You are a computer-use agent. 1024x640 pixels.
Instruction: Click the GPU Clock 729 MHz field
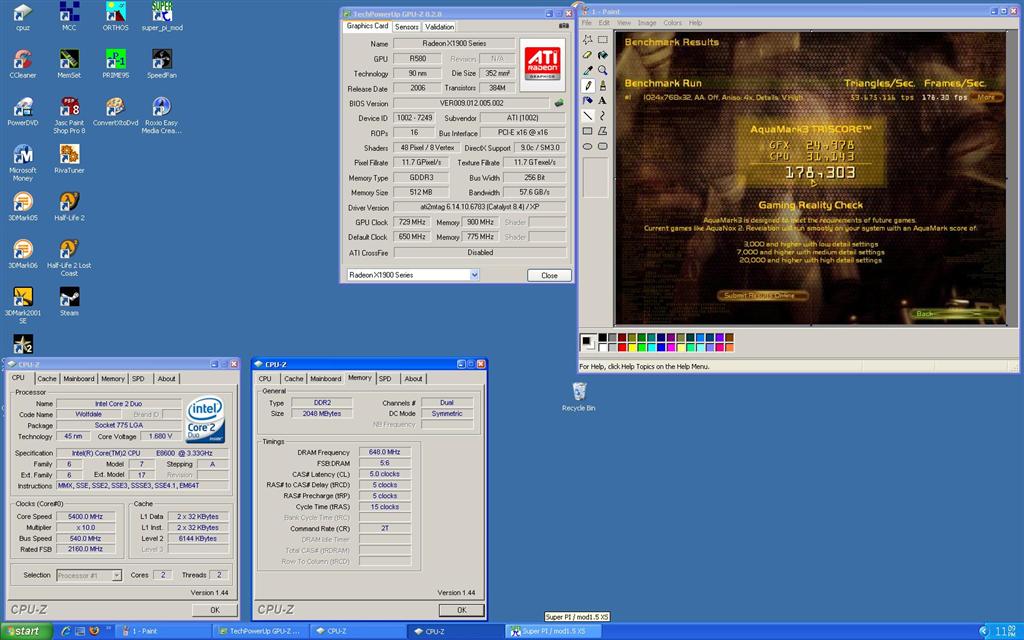coord(413,222)
